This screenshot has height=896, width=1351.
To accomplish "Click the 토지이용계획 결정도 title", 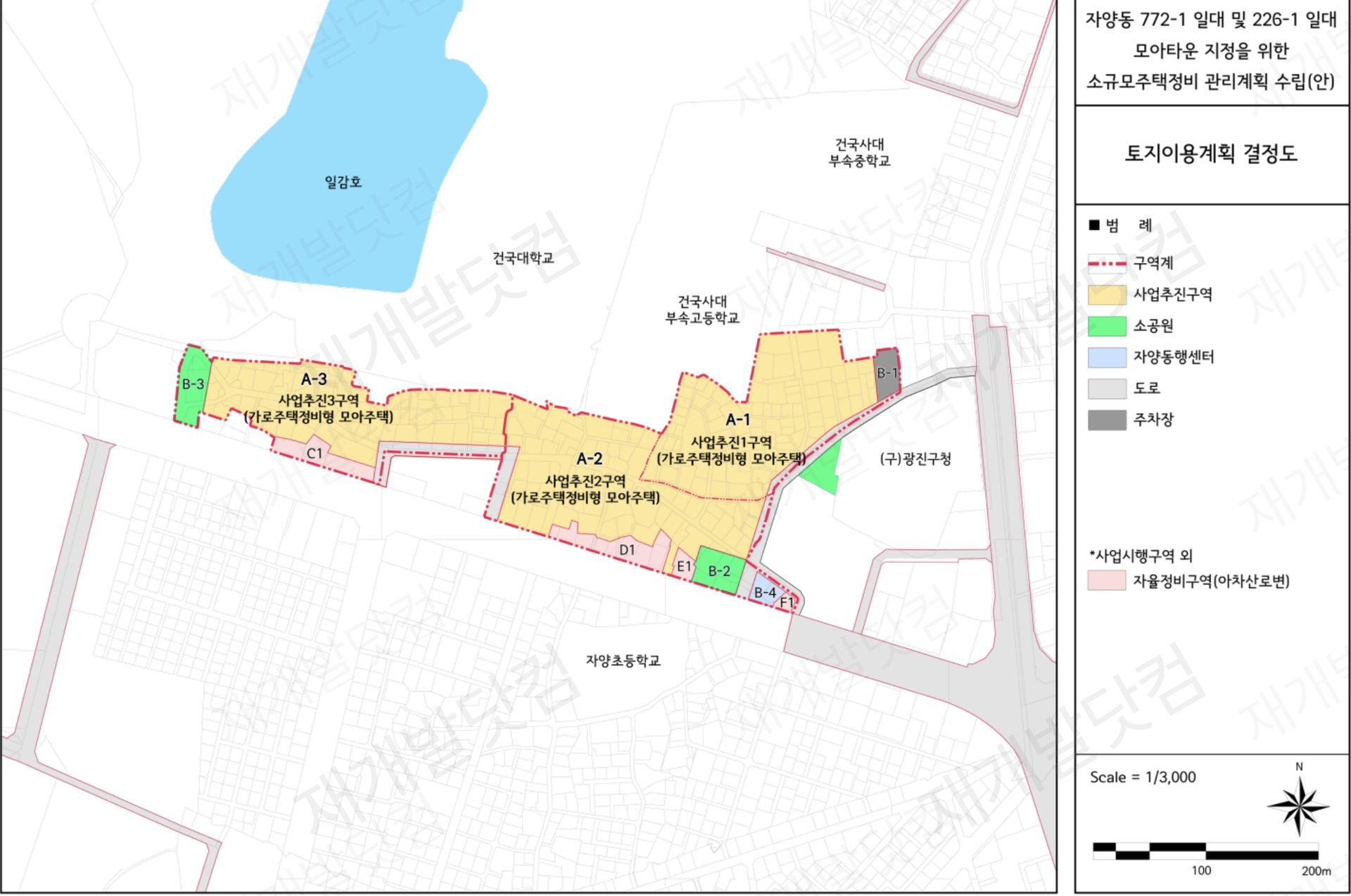I will click(x=1211, y=153).
